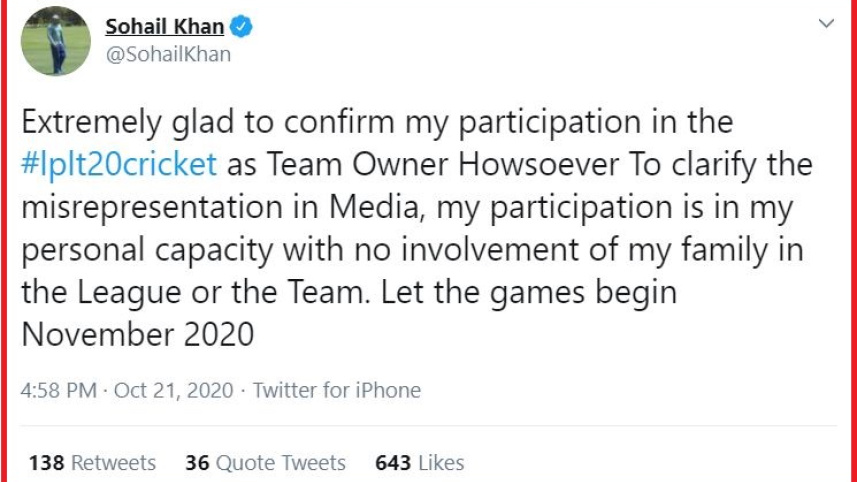
Task: Open the #Iplt20cricket hashtag
Action: [x=119, y=165]
